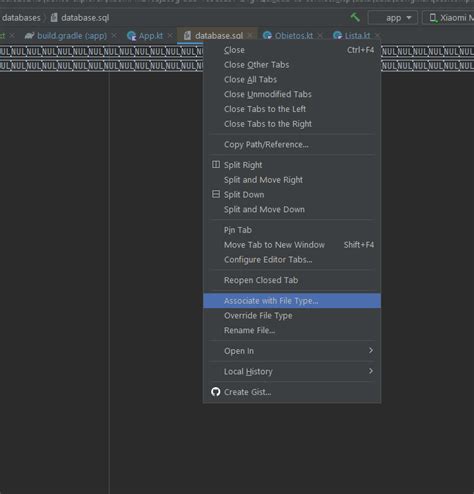Click the Kotlin icon on App.kt tab
The height and width of the screenshot is (494, 474).
[x=132, y=36]
